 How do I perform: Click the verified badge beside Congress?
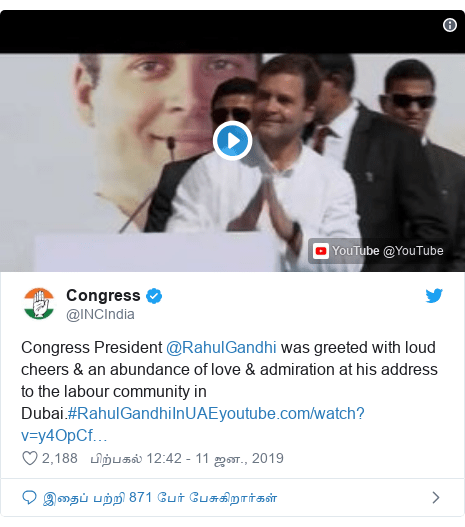coord(154,296)
